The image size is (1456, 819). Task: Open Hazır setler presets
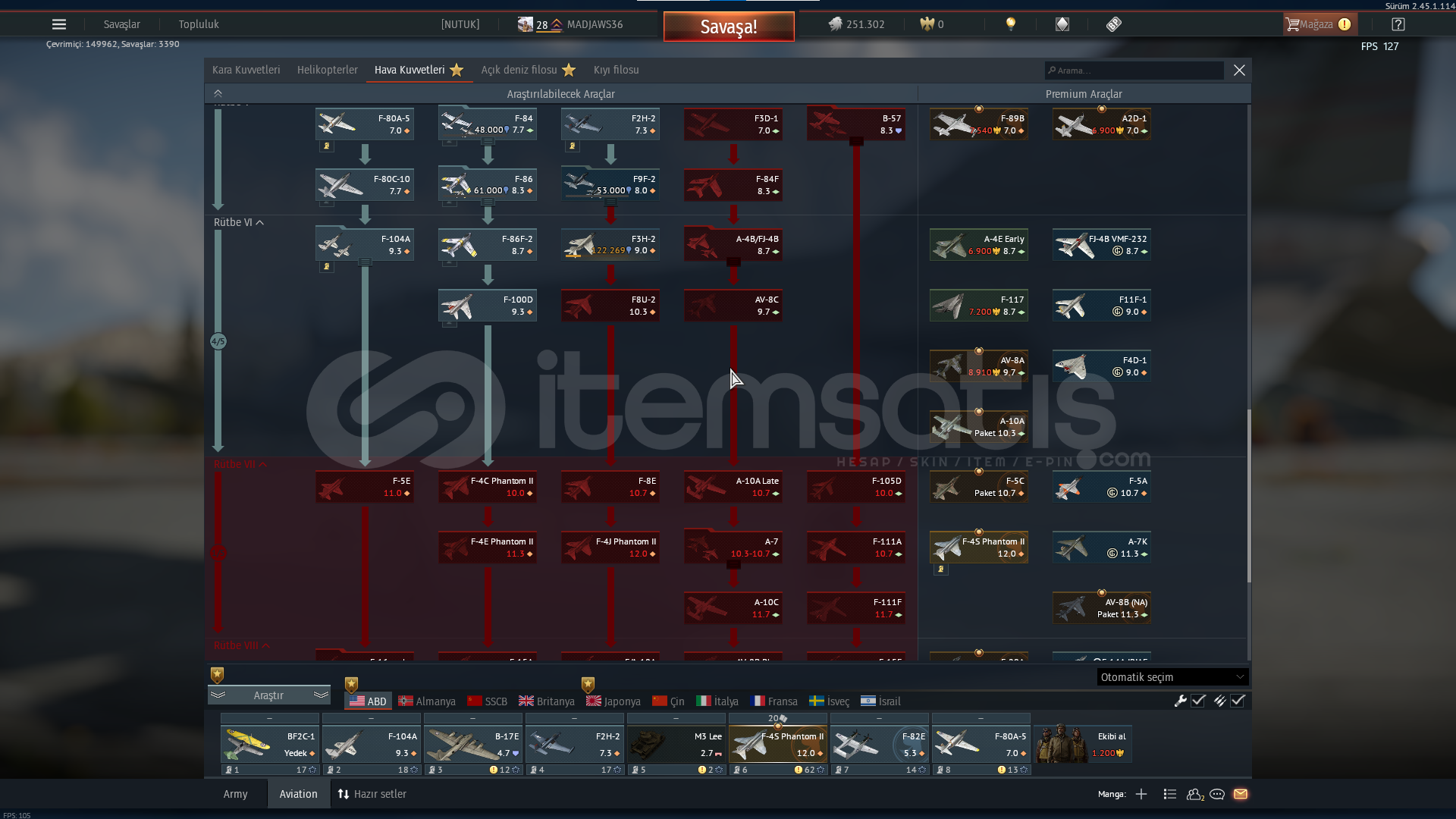coord(372,794)
